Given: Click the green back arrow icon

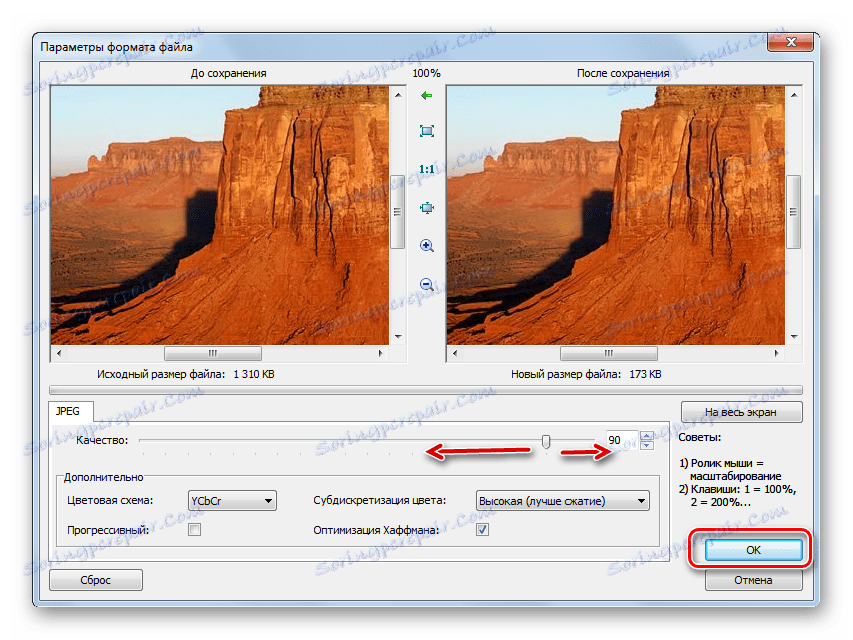Looking at the screenshot, I should point(427,96).
